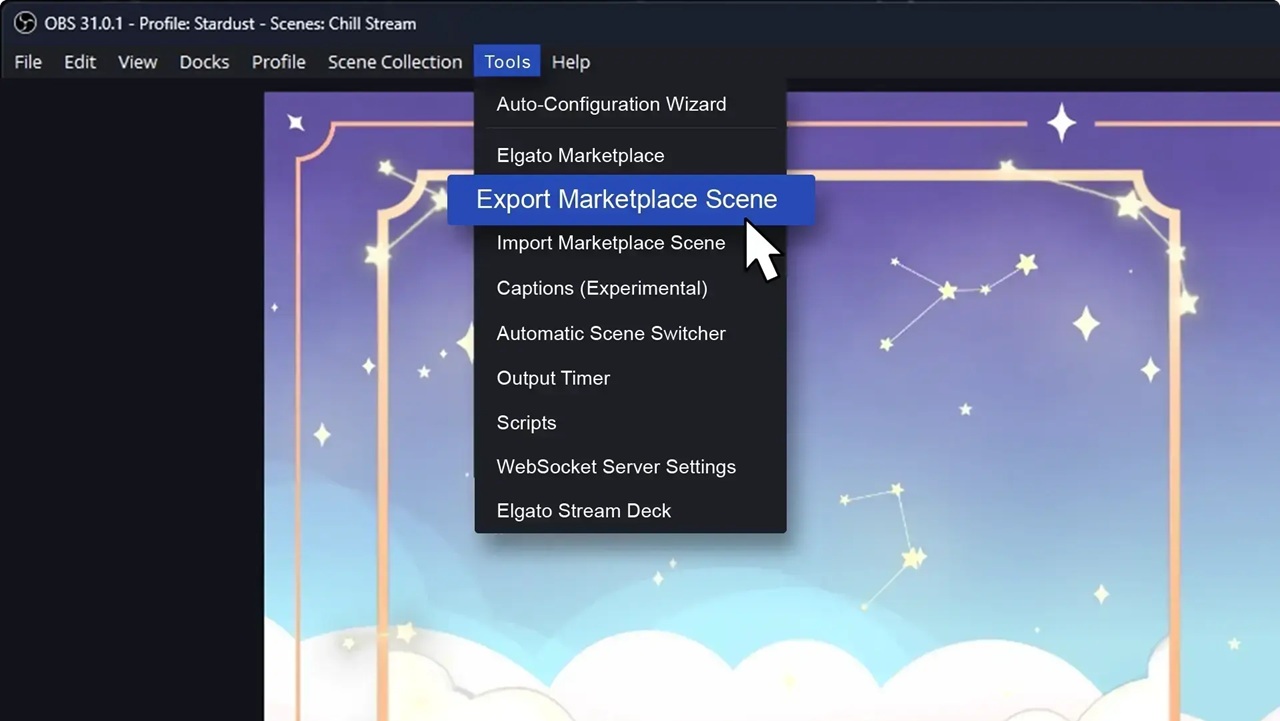The width and height of the screenshot is (1280, 721).
Task: Open Elgato Marketplace from the Tools menu
Action: coord(580,156)
